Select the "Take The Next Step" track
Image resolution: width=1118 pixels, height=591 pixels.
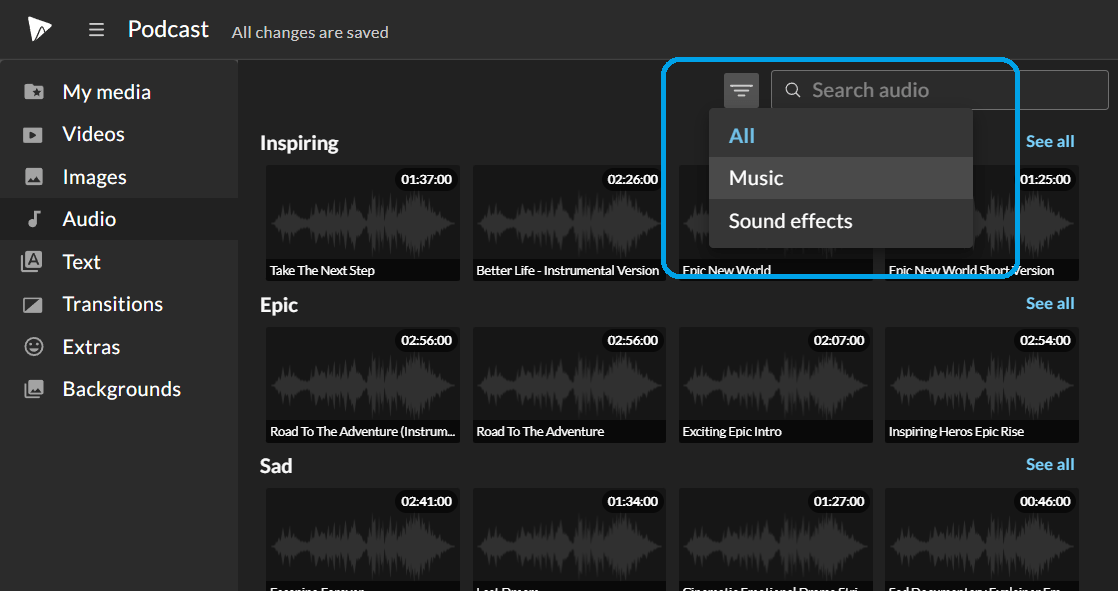[362, 222]
